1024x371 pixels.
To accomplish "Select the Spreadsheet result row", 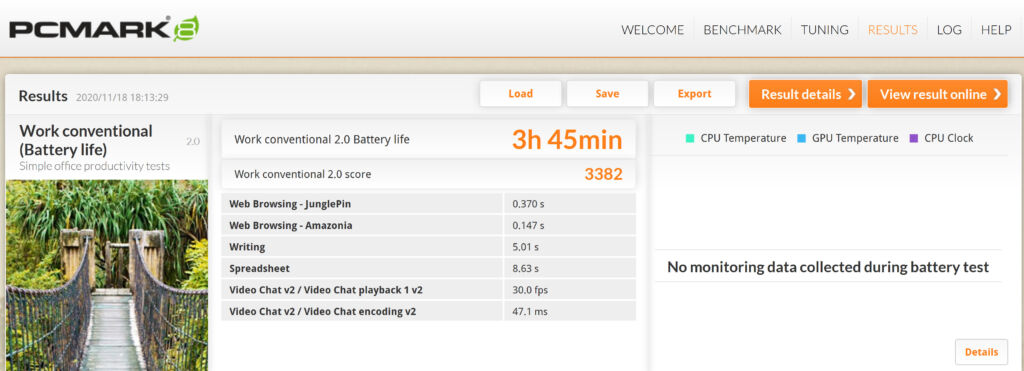I will (x=428, y=268).
